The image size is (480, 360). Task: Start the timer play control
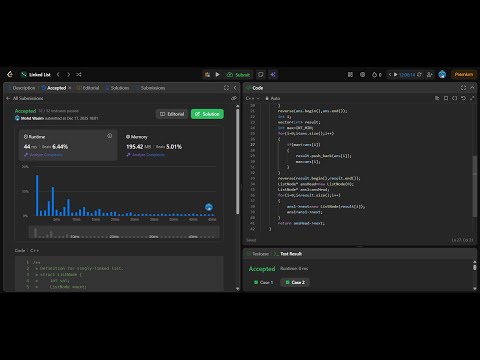click(x=395, y=75)
